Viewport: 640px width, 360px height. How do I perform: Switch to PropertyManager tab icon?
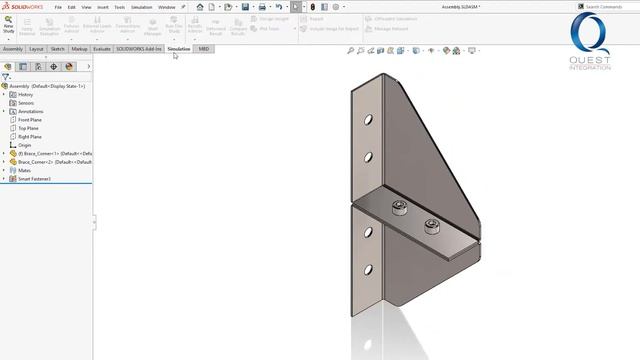tap(23, 67)
